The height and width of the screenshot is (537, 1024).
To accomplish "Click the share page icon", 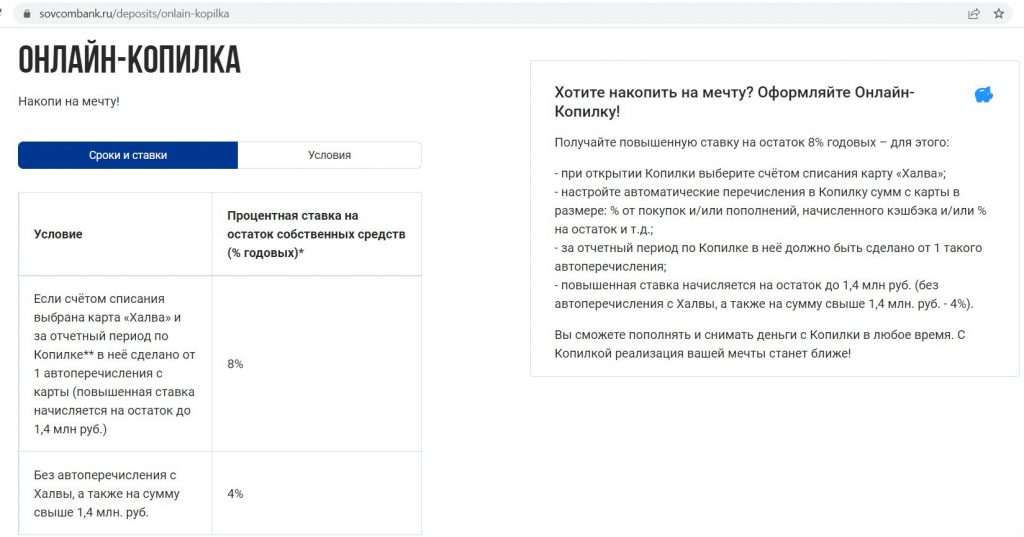I will click(x=973, y=15).
